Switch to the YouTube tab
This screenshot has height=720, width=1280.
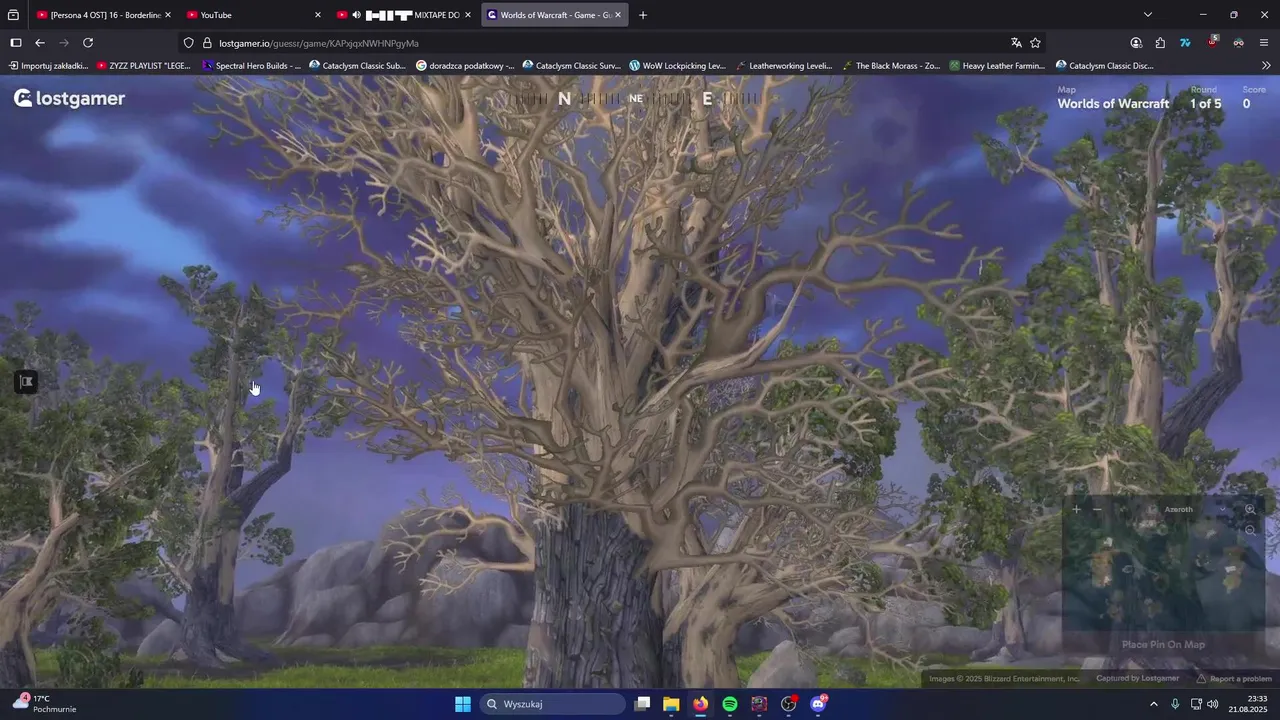pyautogui.click(x=253, y=15)
